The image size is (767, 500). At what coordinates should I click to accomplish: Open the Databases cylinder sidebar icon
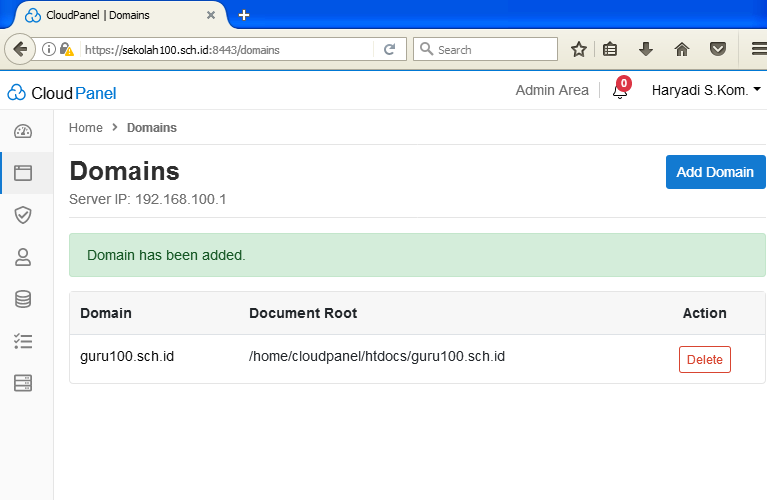22,299
